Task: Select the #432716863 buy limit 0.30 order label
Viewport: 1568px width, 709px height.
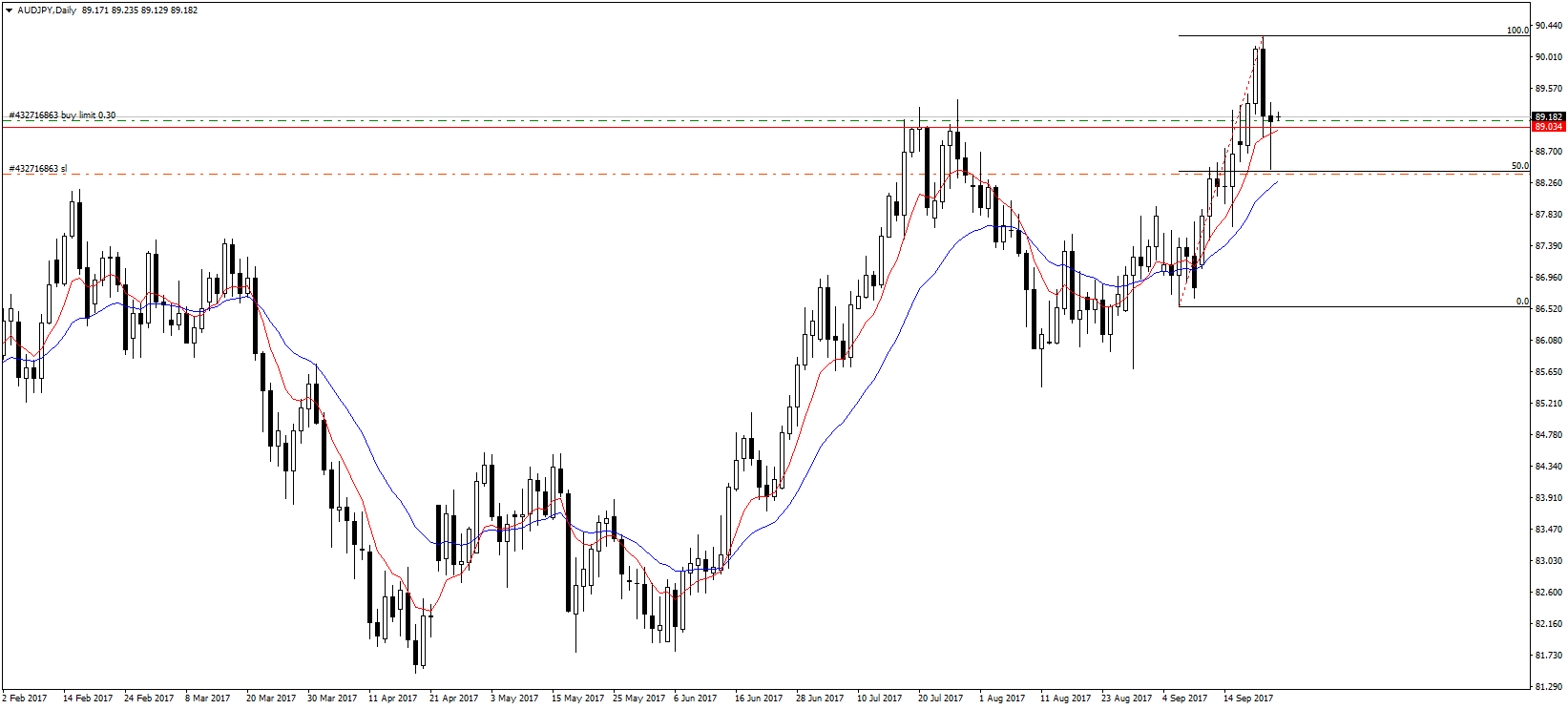Action: pos(62,115)
